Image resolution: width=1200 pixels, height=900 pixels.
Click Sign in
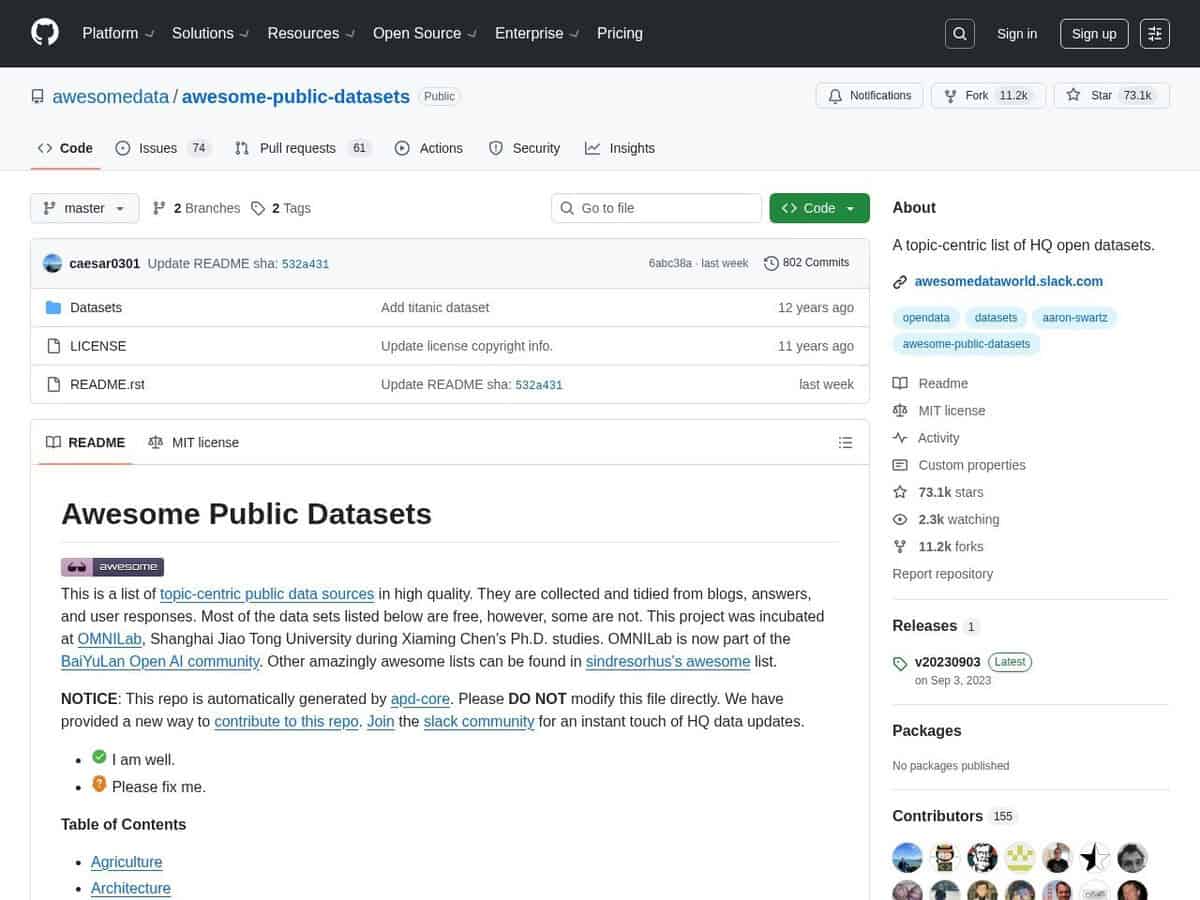(x=1017, y=34)
